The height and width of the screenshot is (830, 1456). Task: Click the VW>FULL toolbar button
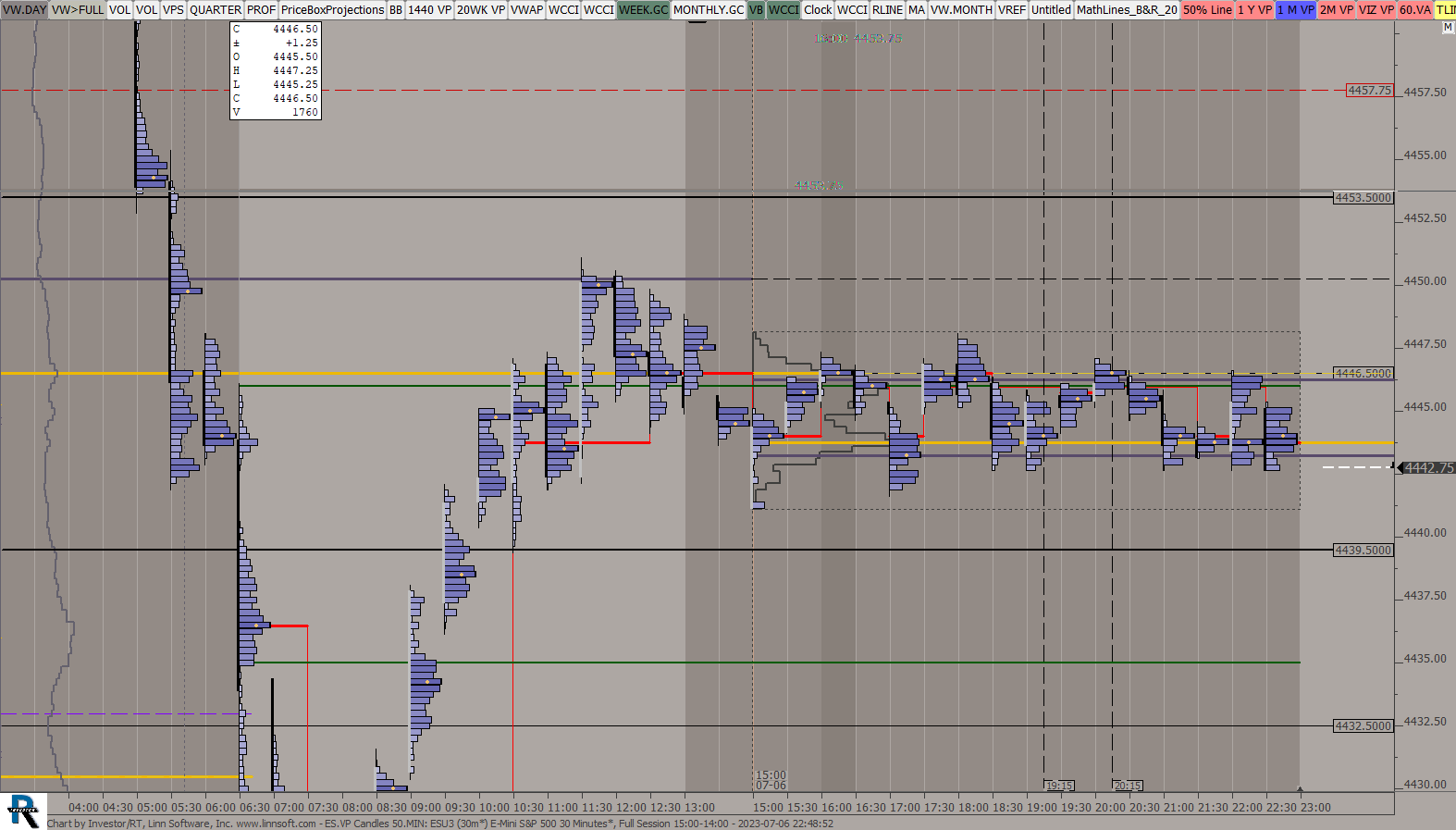tap(78, 9)
